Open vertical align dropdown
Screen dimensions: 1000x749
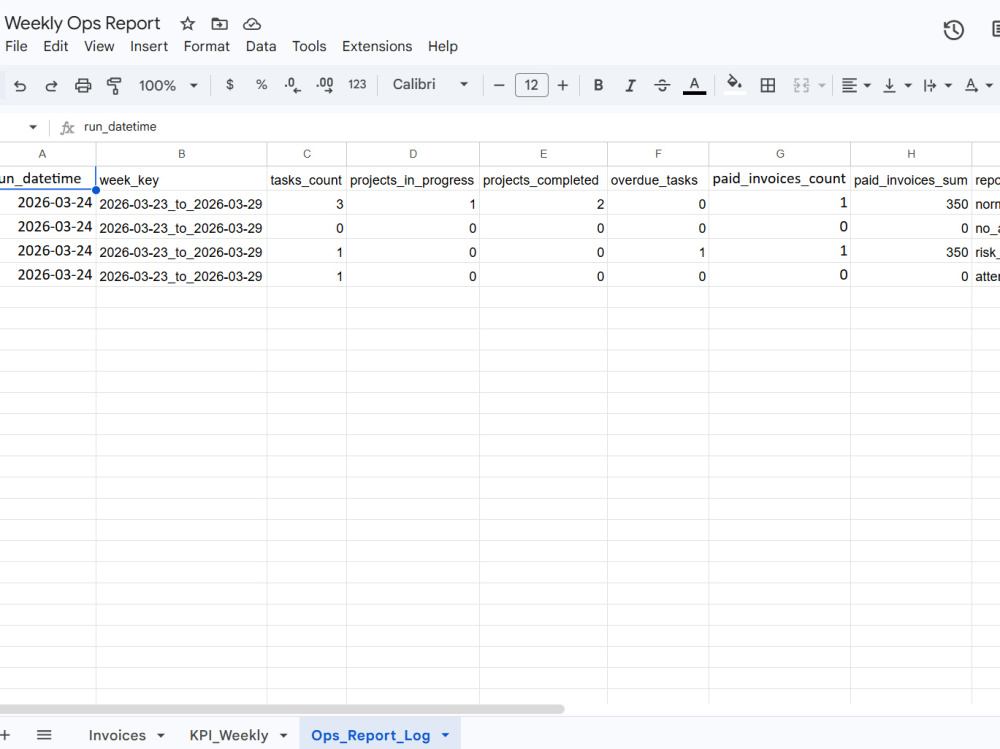896,85
